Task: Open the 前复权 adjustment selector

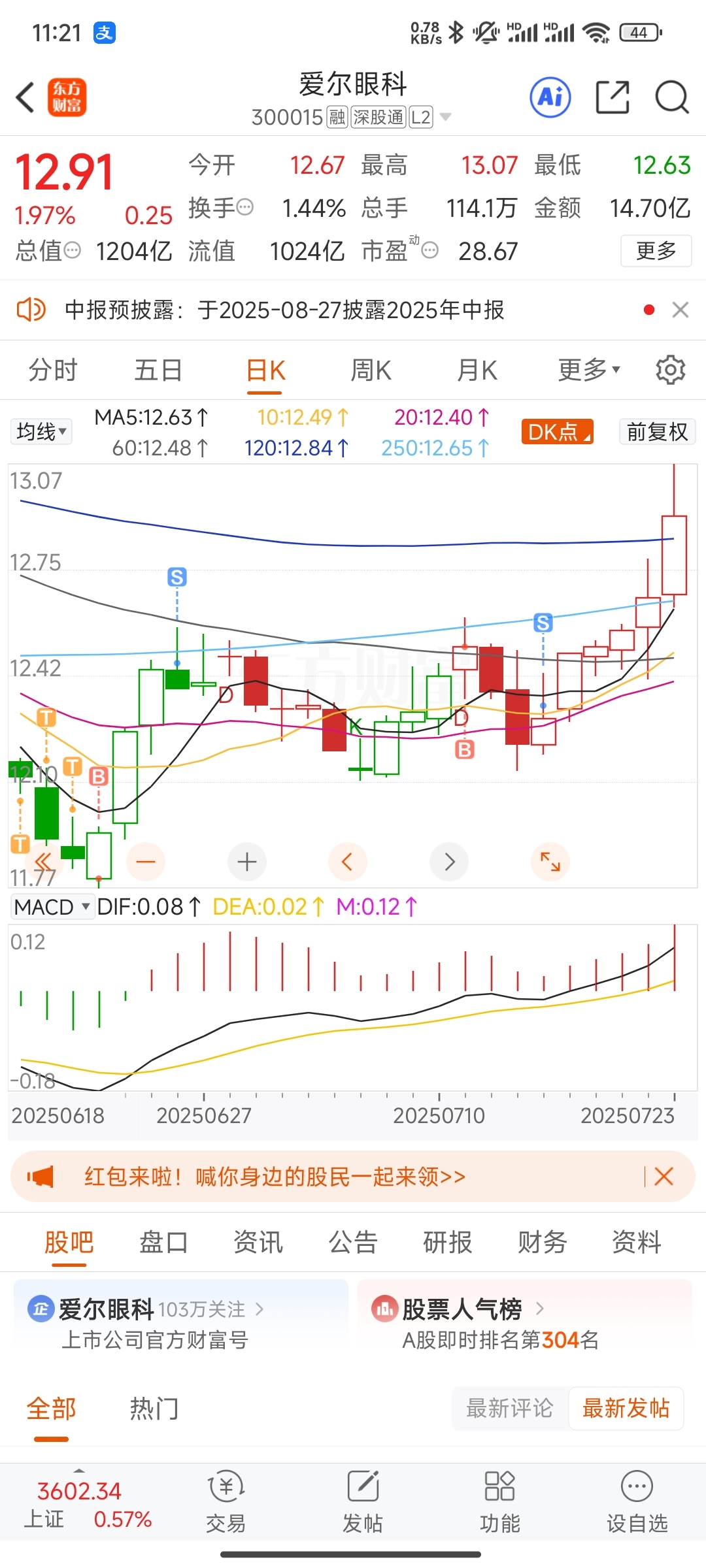Action: point(657,431)
